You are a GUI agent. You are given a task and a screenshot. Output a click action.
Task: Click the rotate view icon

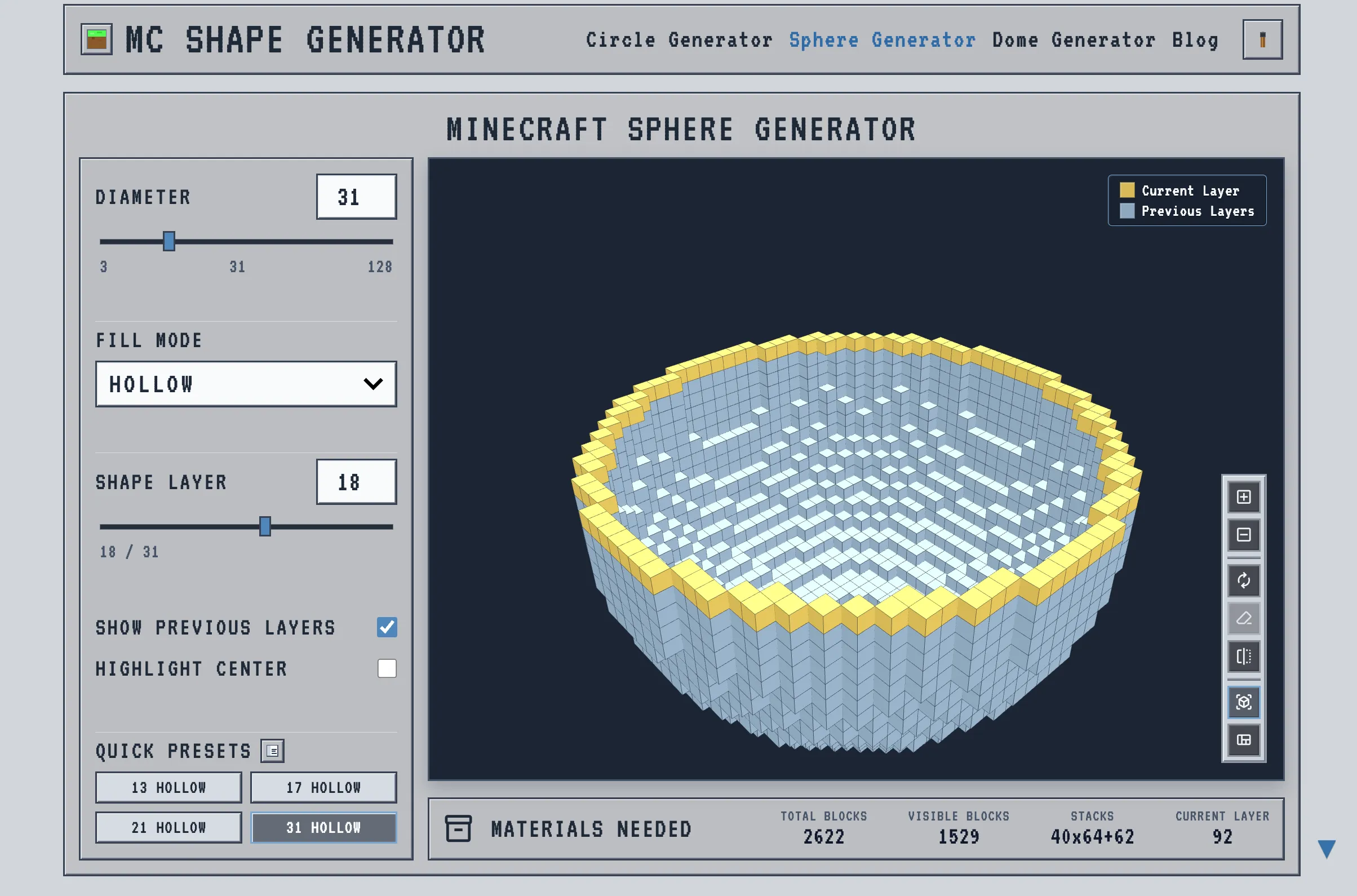[x=1243, y=580]
